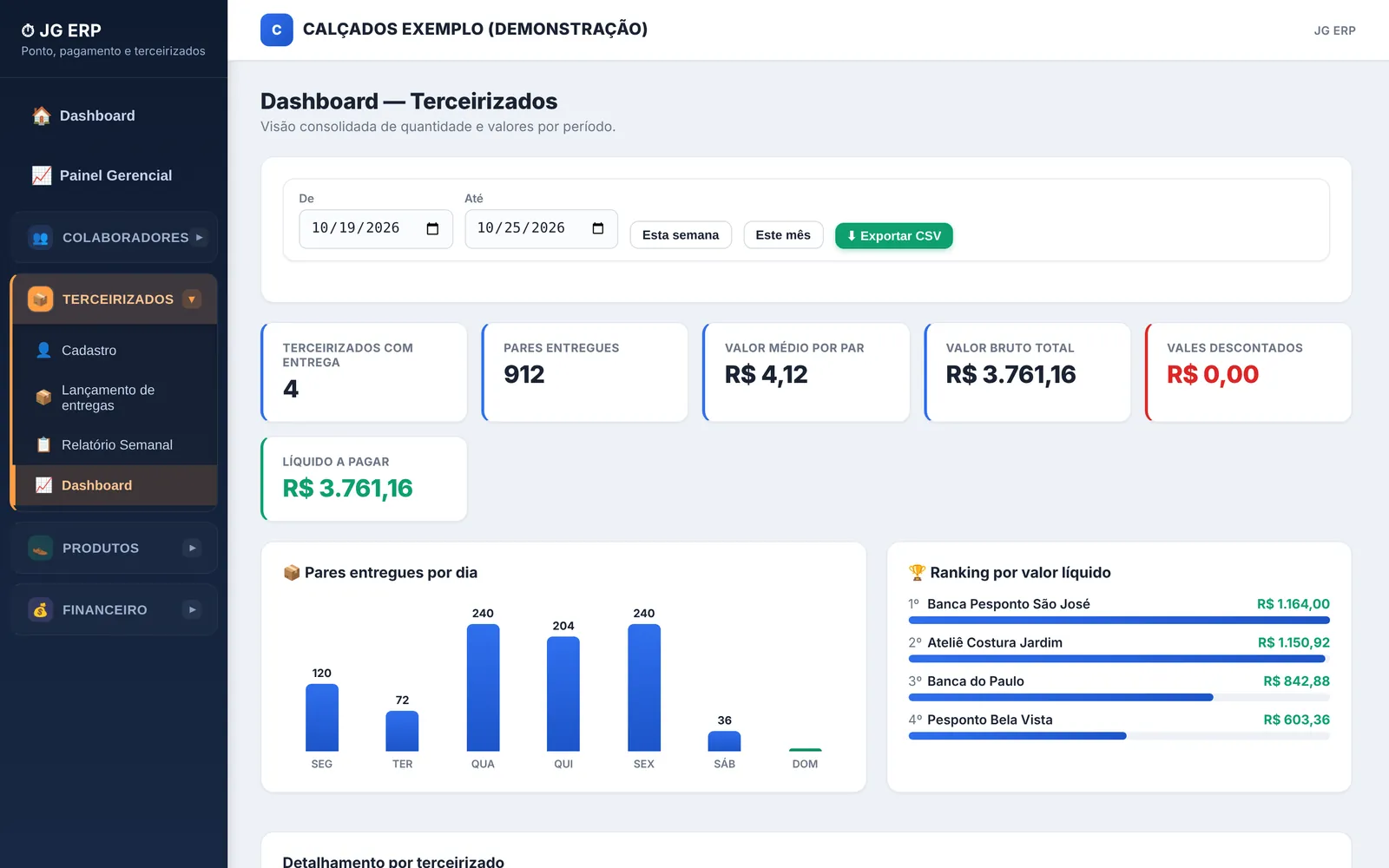Click the Produtos shoe icon

pyautogui.click(x=40, y=548)
